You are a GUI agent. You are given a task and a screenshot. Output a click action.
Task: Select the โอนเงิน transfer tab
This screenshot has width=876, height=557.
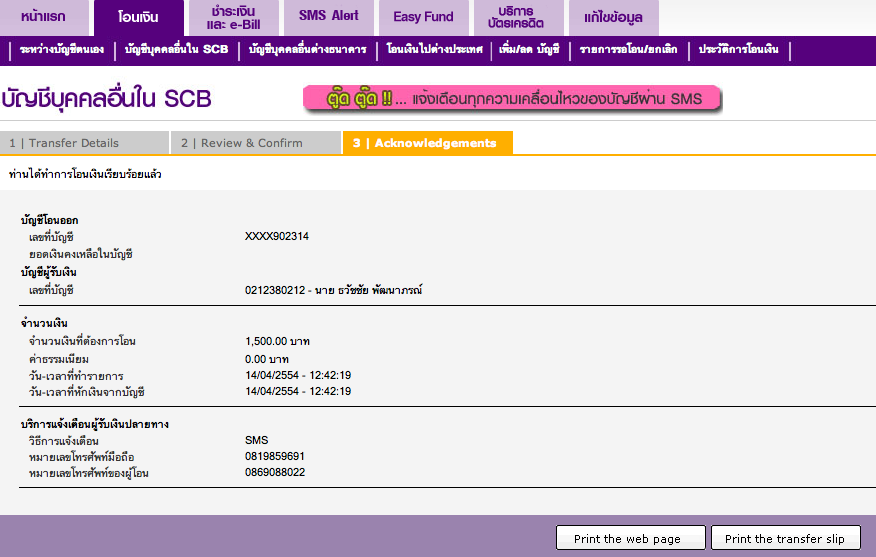pos(139,17)
